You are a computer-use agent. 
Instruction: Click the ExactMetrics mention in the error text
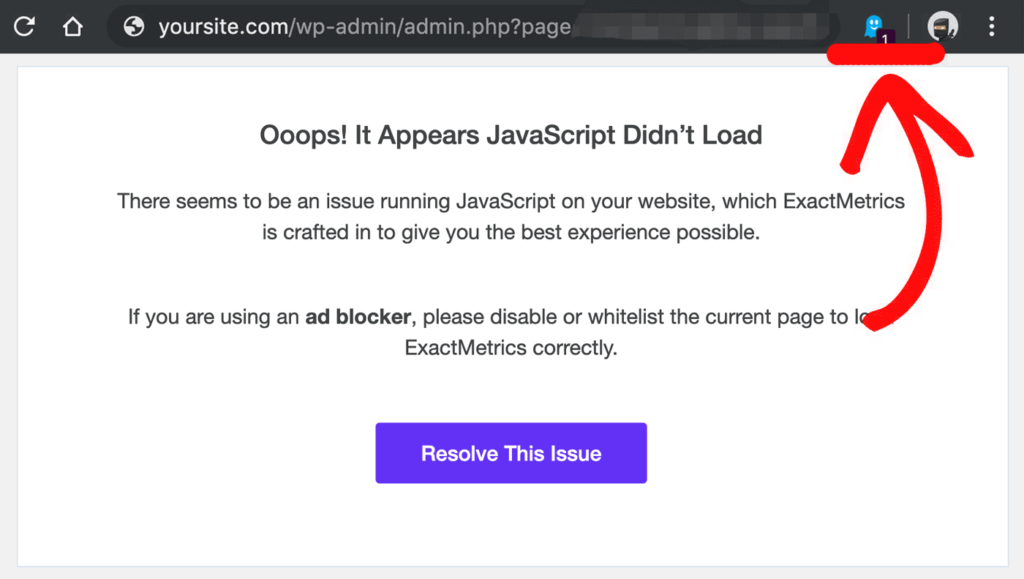pyautogui.click(x=843, y=201)
